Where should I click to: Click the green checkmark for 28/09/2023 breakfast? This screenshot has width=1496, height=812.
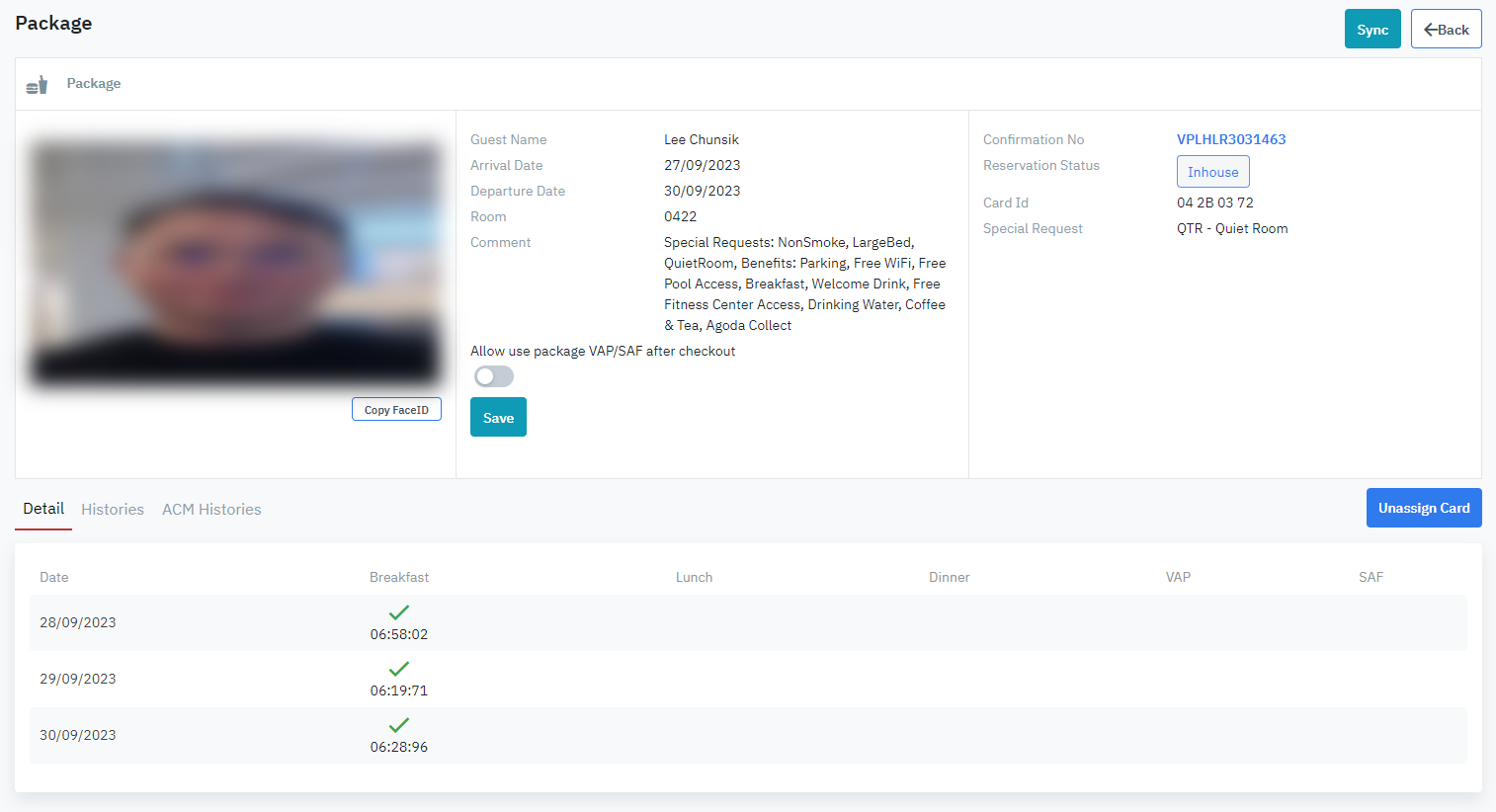click(x=399, y=612)
